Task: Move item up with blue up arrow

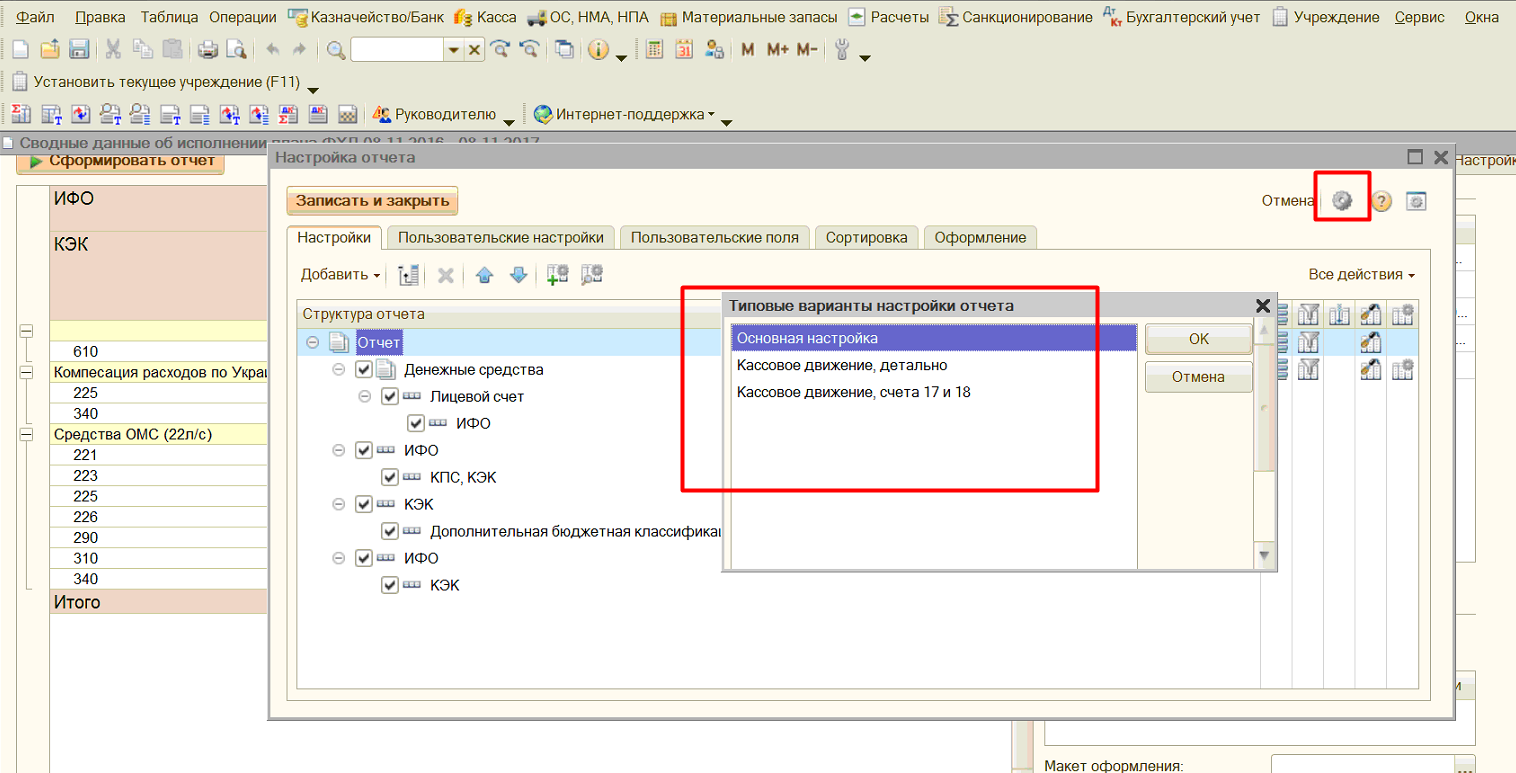Action: tap(484, 275)
